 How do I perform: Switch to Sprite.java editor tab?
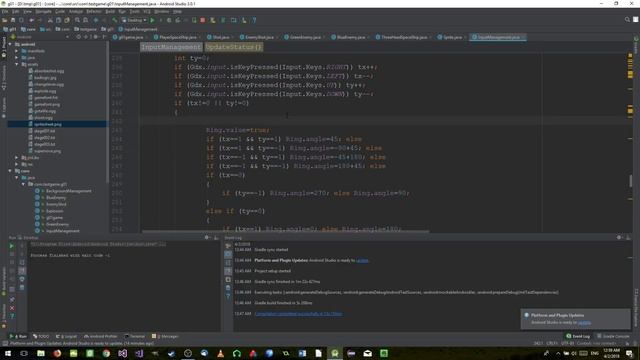coord(452,37)
